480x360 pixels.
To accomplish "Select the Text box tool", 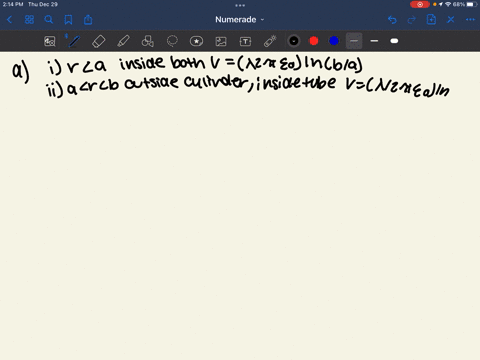I will click(x=245, y=41).
